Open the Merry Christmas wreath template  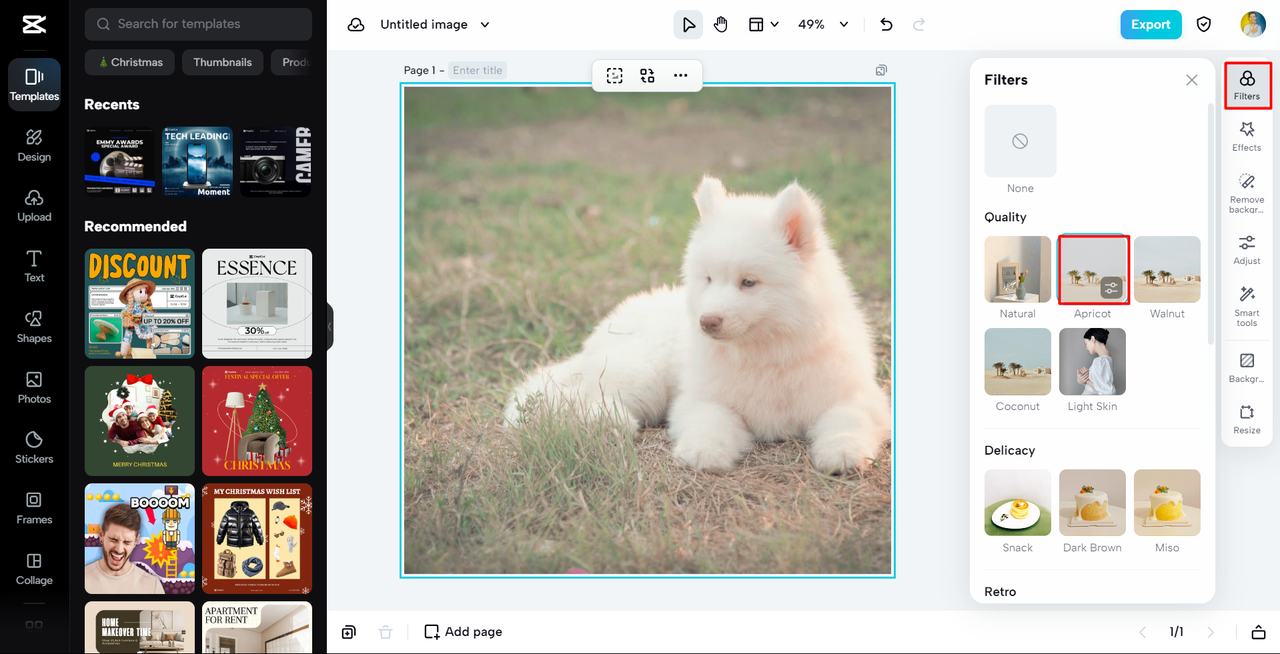point(140,420)
